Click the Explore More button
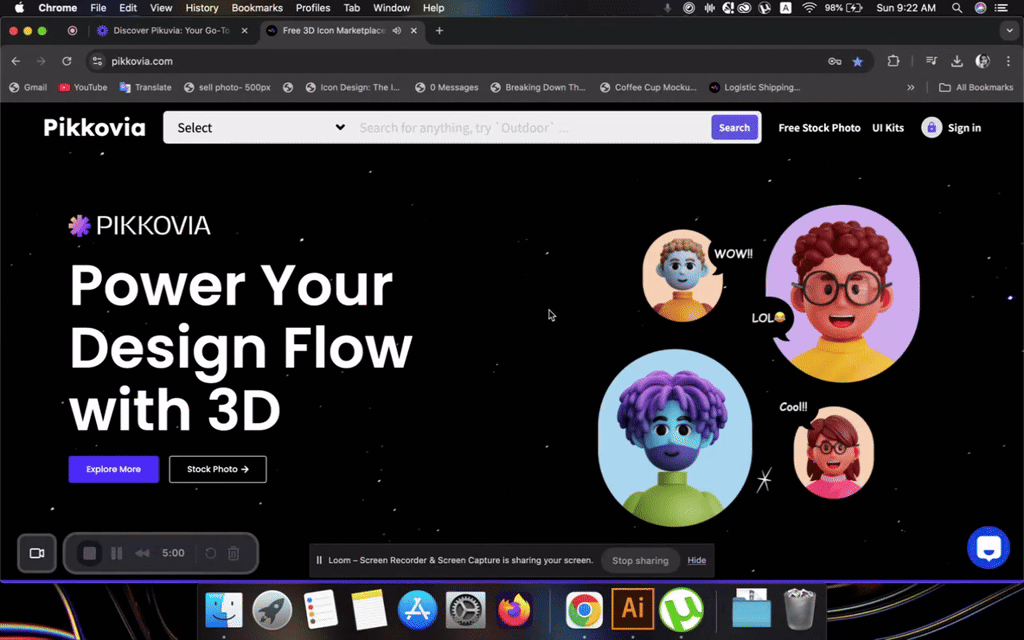The image size is (1024, 640). 113,469
